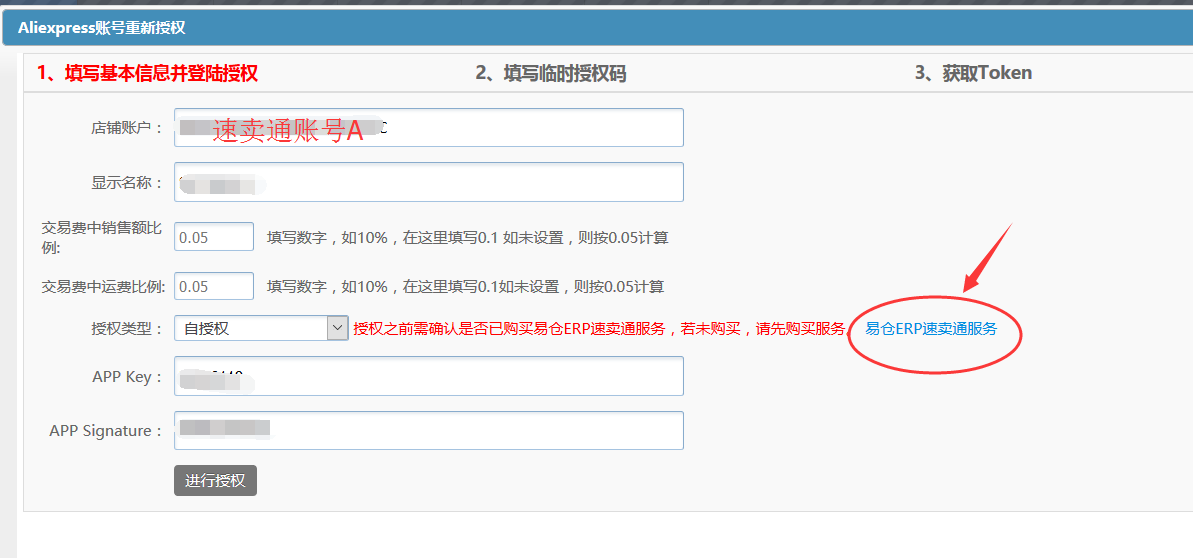Click the APP Key label

click(128, 377)
